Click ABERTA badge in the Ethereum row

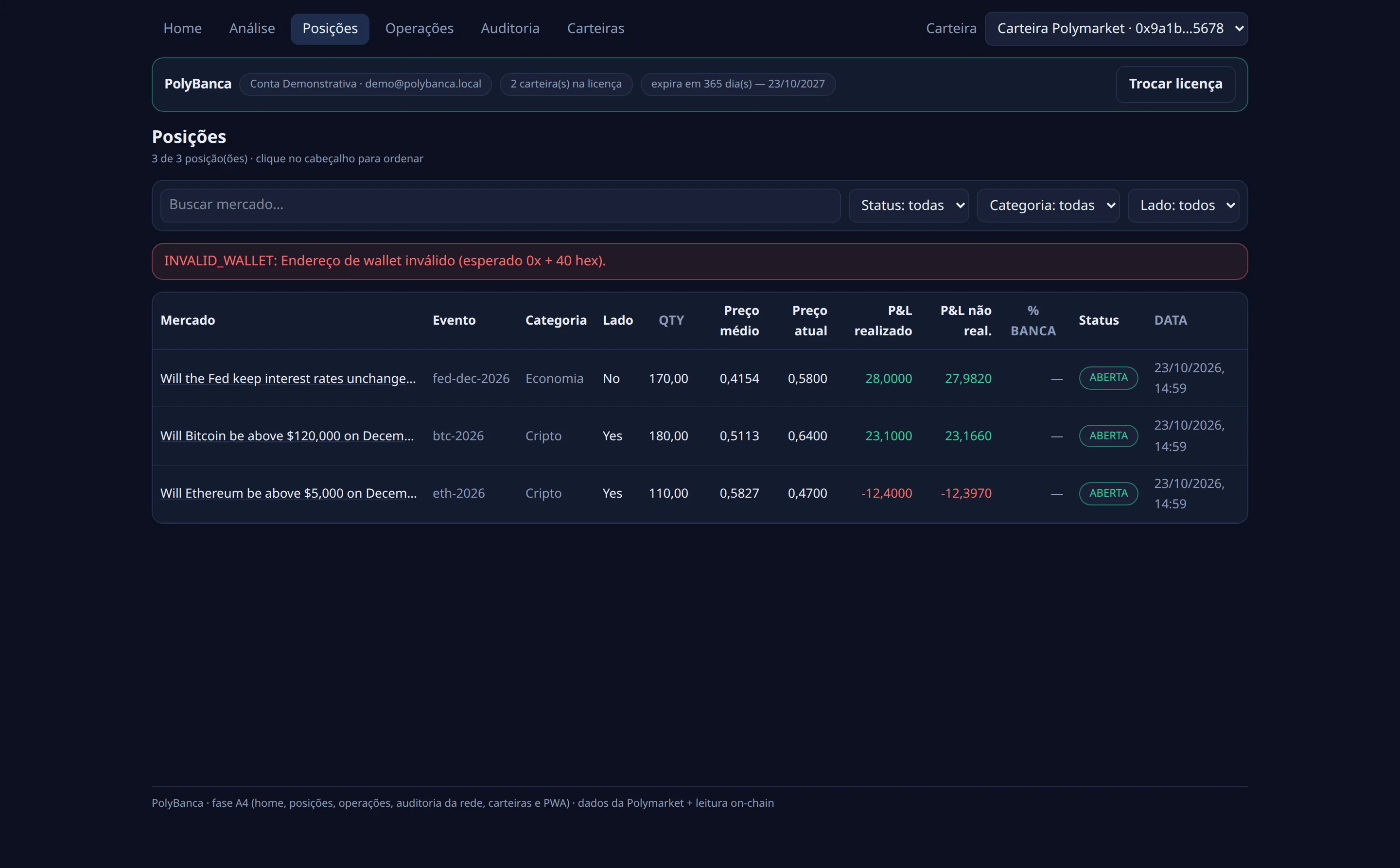(1108, 493)
